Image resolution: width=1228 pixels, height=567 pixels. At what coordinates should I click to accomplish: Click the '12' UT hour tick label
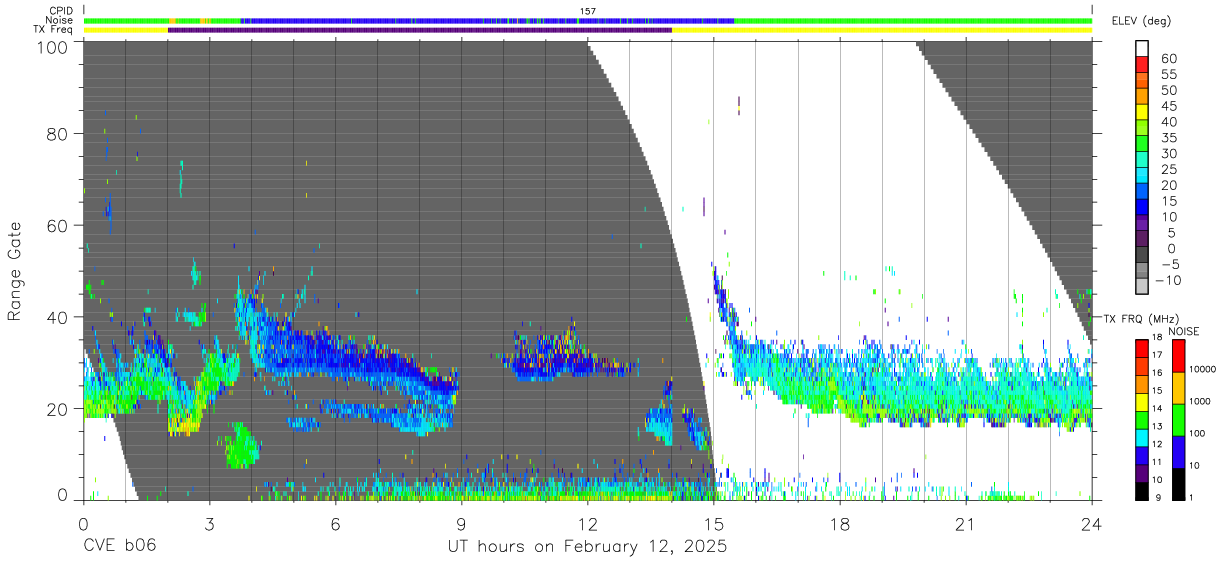point(587,525)
